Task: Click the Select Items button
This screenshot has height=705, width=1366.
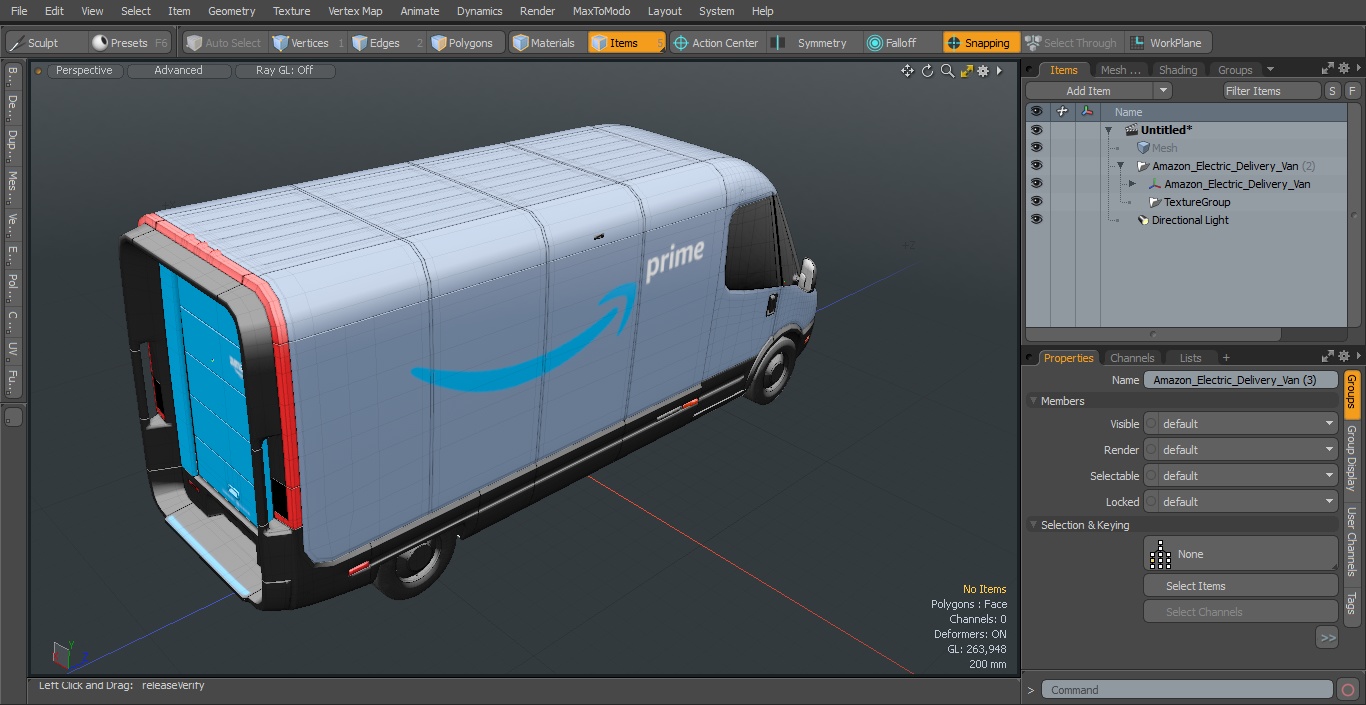Action: point(1240,586)
